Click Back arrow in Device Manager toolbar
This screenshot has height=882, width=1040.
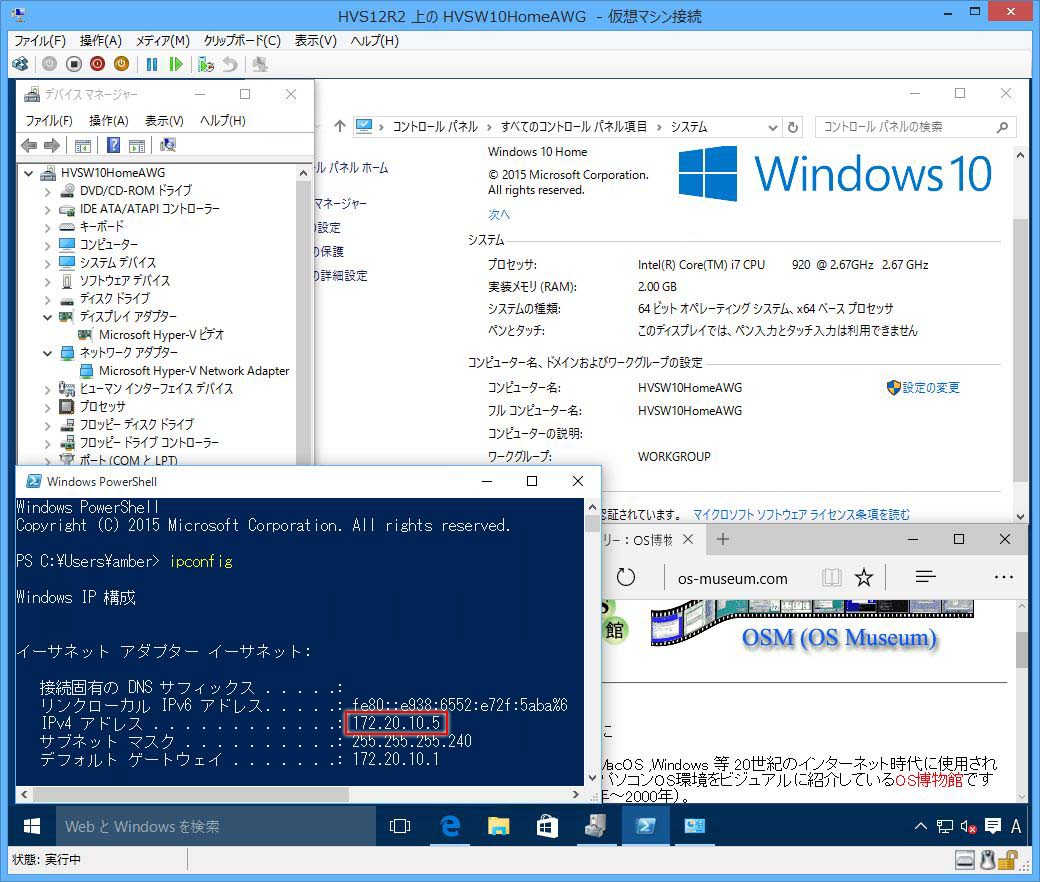click(x=29, y=145)
